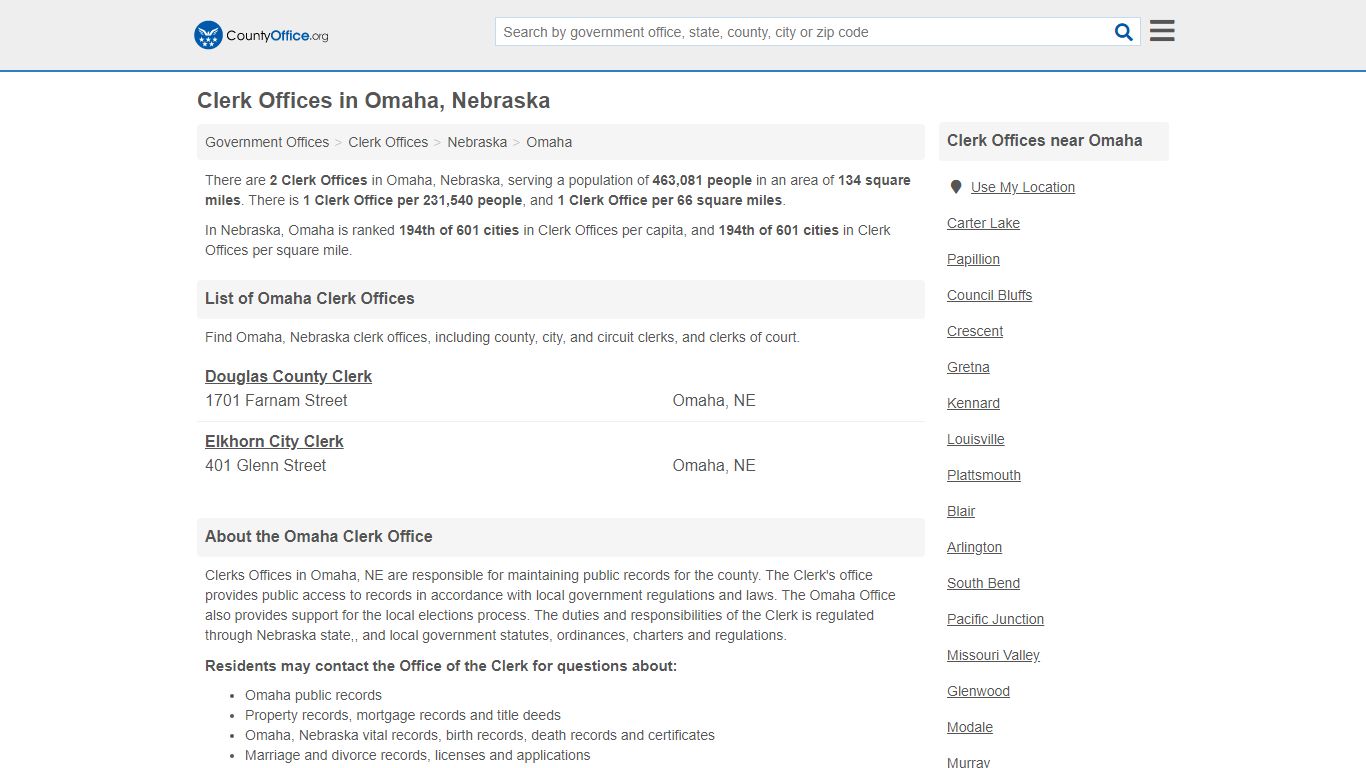This screenshot has height=768, width=1366.
Task: Click Omaha, NE beside Elkhorn City Clerk
Action: point(714,465)
